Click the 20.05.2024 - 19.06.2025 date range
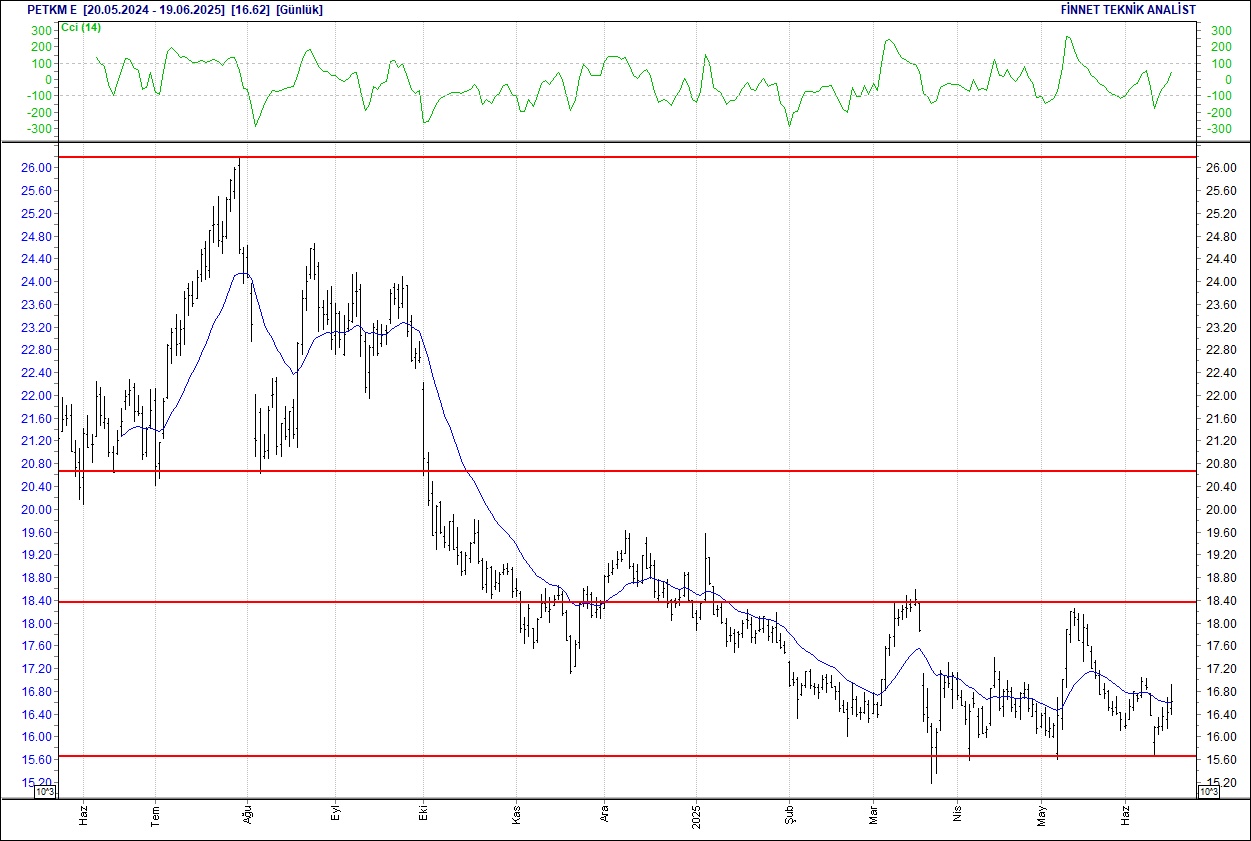The image size is (1251, 841). pyautogui.click(x=153, y=9)
